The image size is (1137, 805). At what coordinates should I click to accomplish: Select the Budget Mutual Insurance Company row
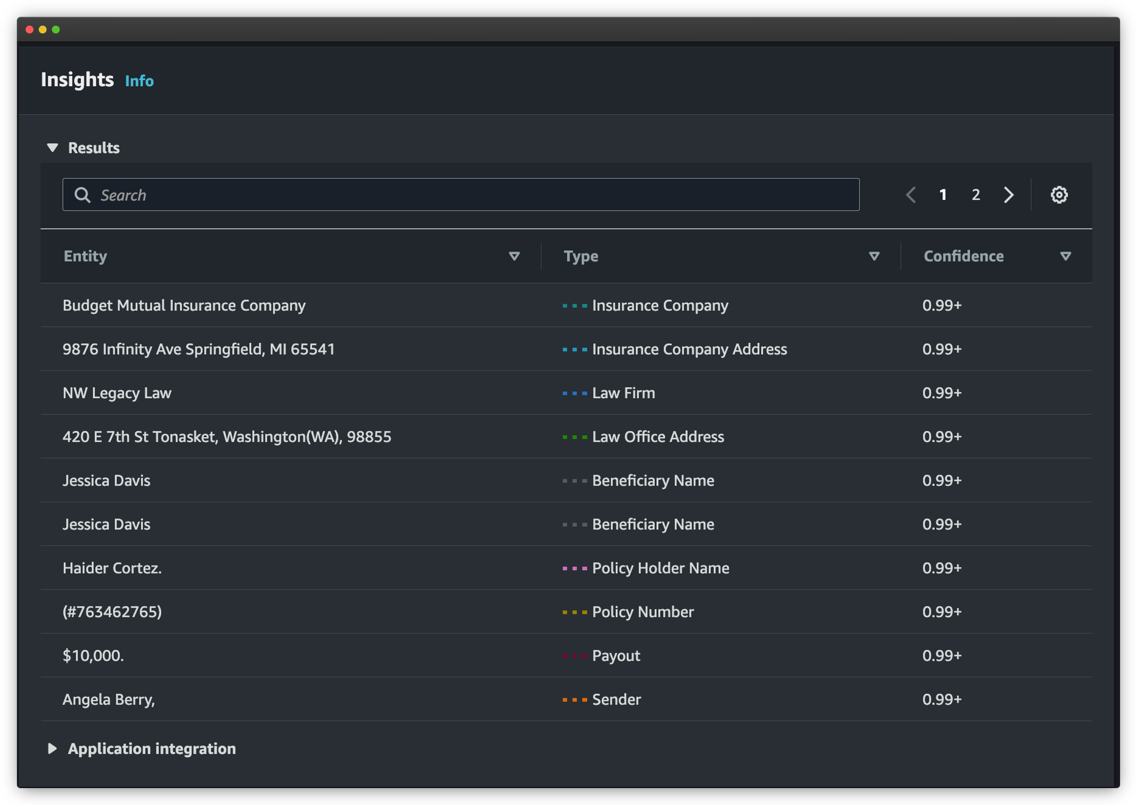pos(184,305)
